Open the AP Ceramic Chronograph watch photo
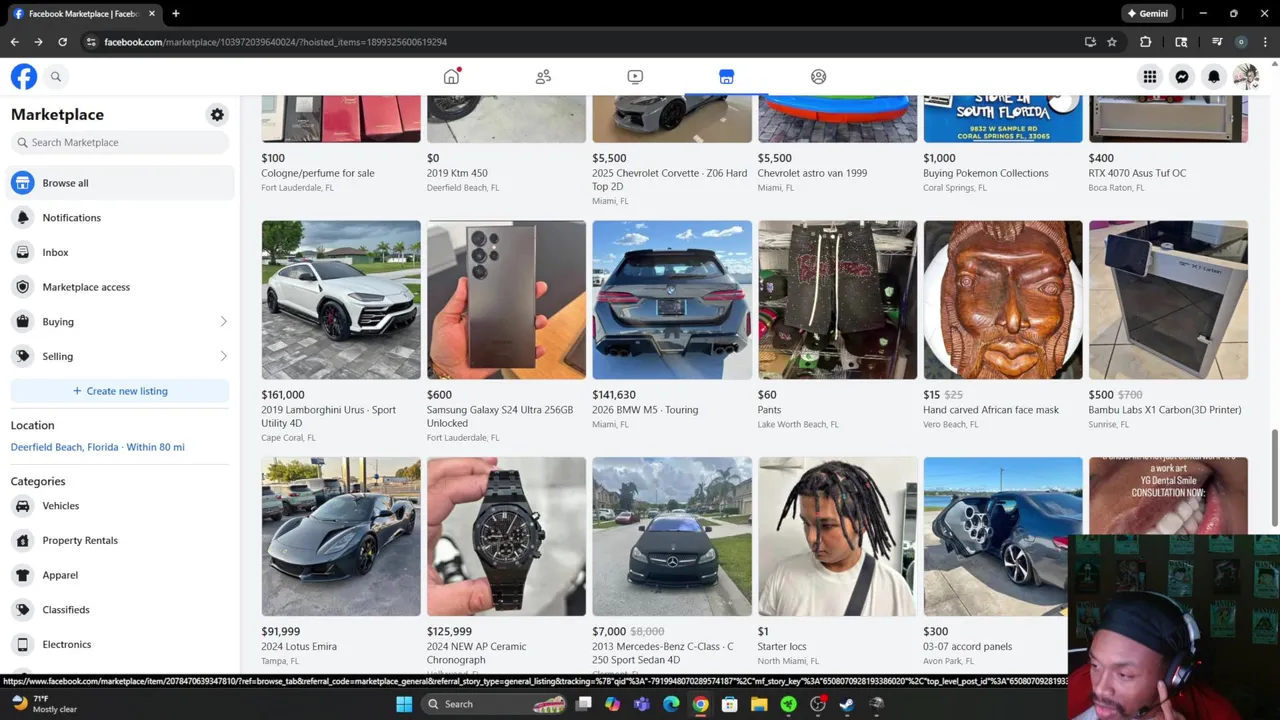 point(506,537)
